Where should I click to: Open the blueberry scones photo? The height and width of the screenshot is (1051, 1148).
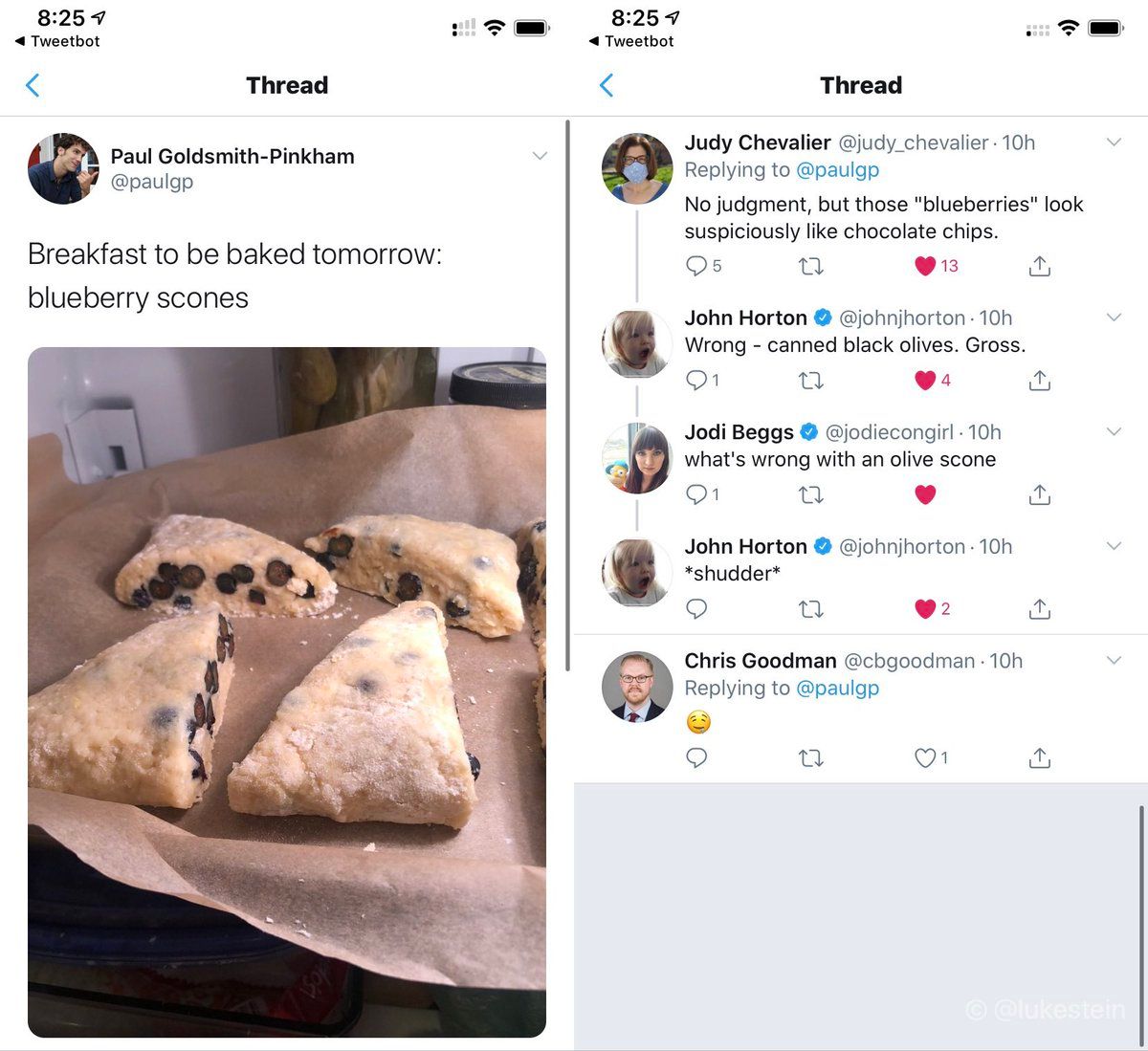287,691
